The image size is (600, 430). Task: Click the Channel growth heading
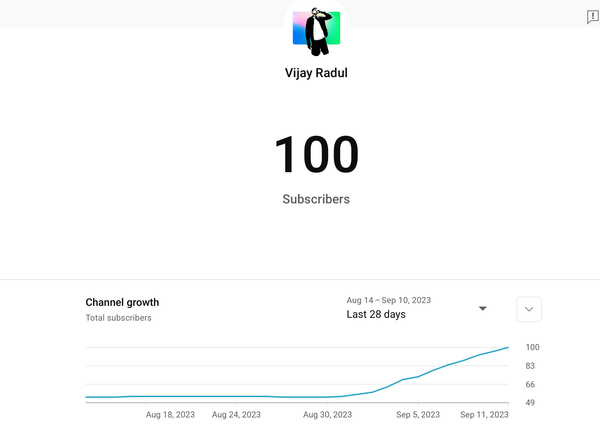tap(122, 302)
